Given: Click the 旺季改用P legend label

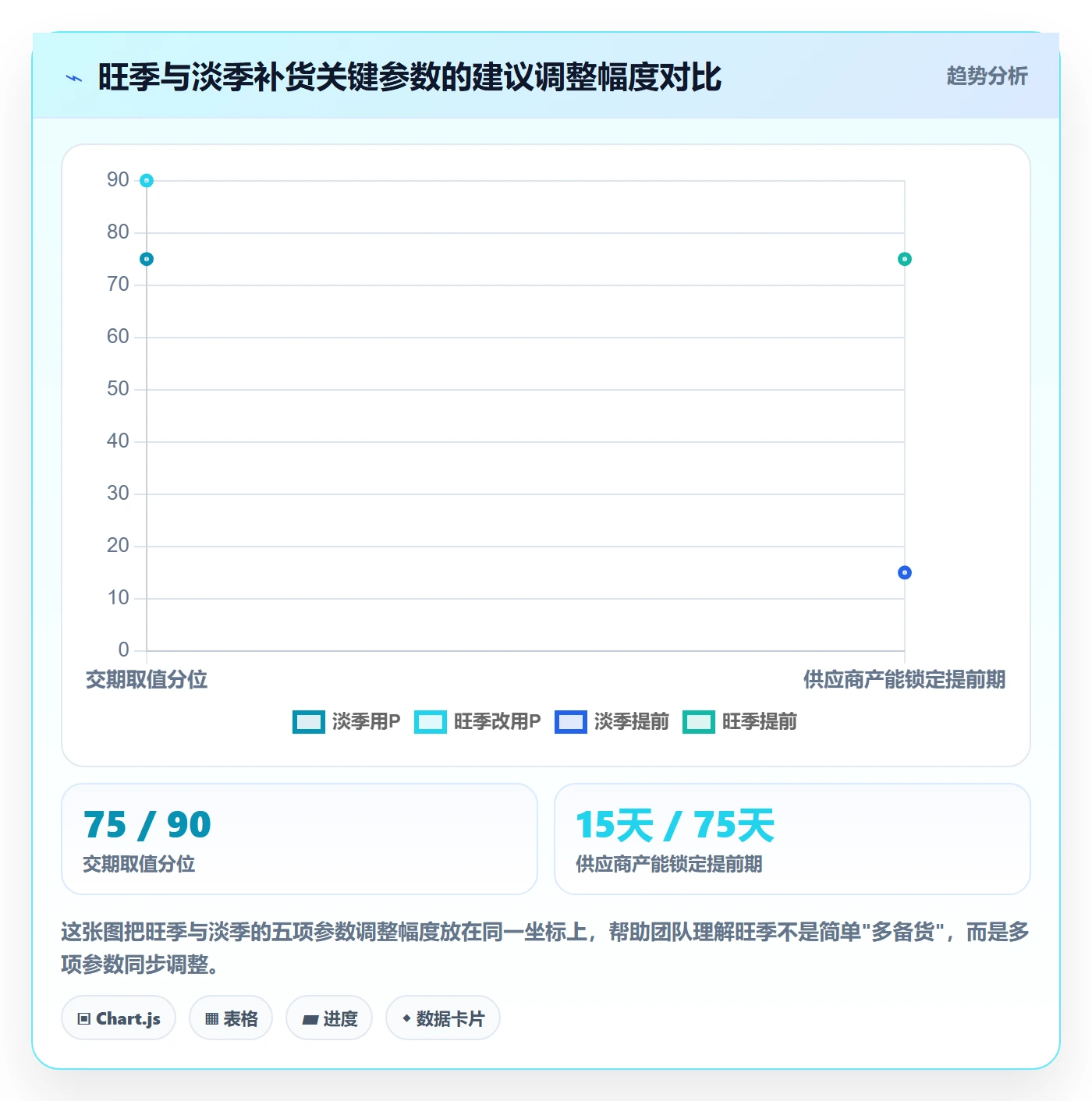Looking at the screenshot, I should tap(497, 722).
